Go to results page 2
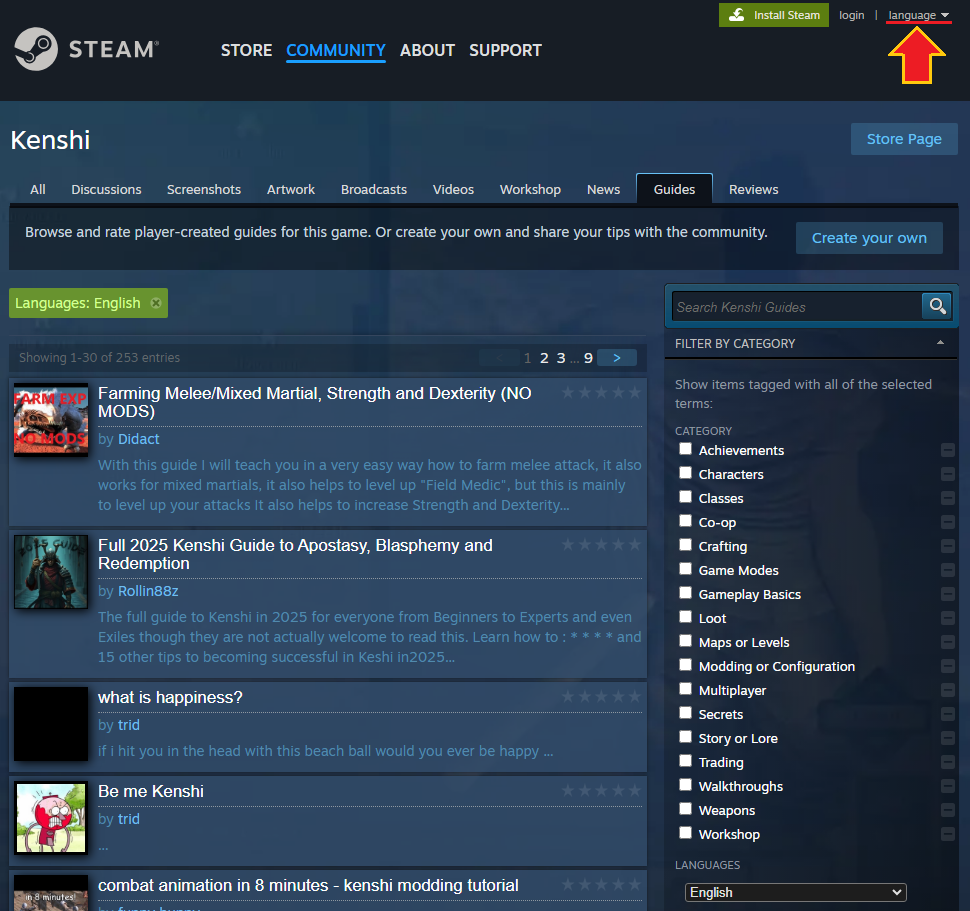Viewport: 970px width, 911px height. 544,357
